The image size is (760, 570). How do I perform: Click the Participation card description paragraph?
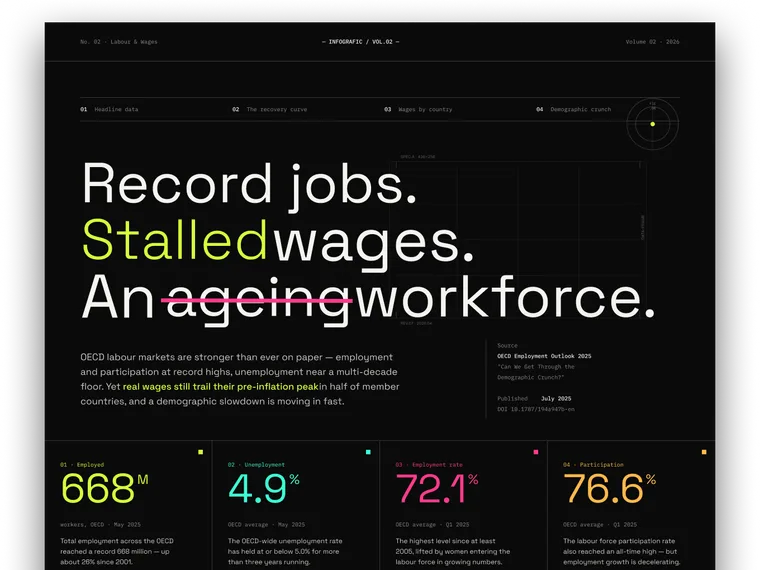[621, 552]
